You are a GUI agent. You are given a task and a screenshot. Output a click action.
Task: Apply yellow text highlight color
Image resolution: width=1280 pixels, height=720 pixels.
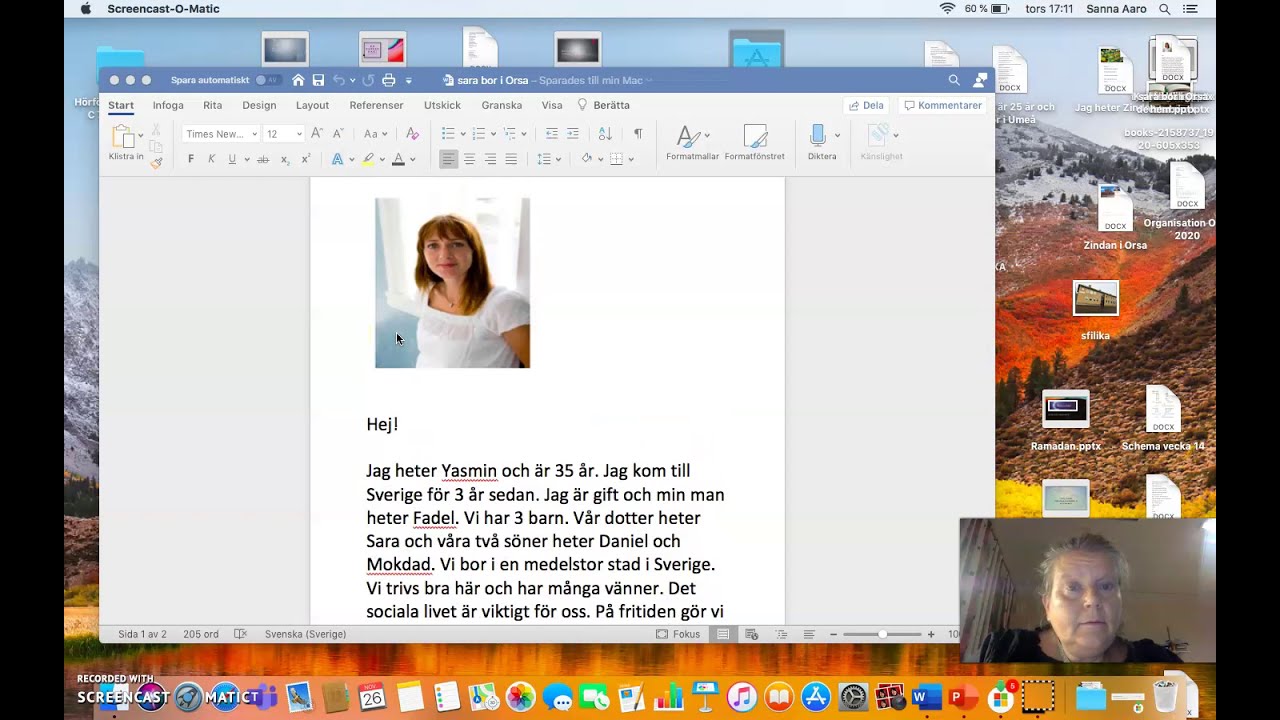(x=368, y=159)
